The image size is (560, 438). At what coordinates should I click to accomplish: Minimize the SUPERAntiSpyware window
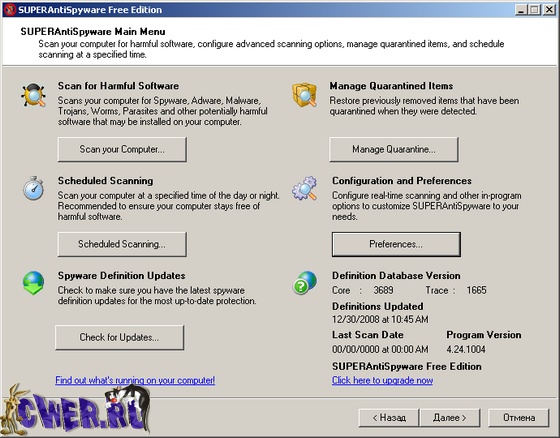(521, 10)
